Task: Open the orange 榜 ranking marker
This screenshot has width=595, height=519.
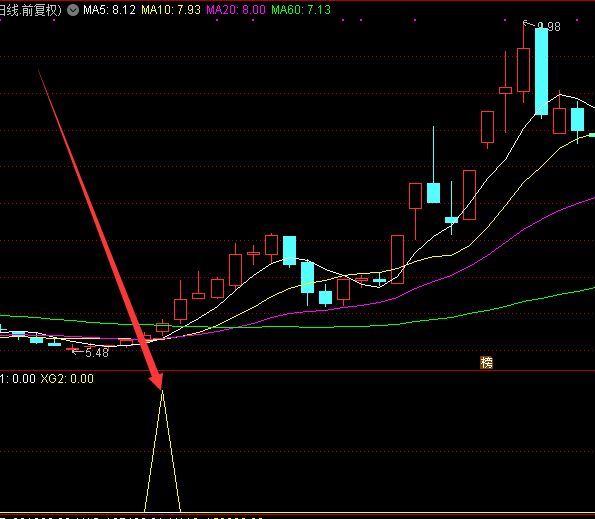Action: click(486, 363)
